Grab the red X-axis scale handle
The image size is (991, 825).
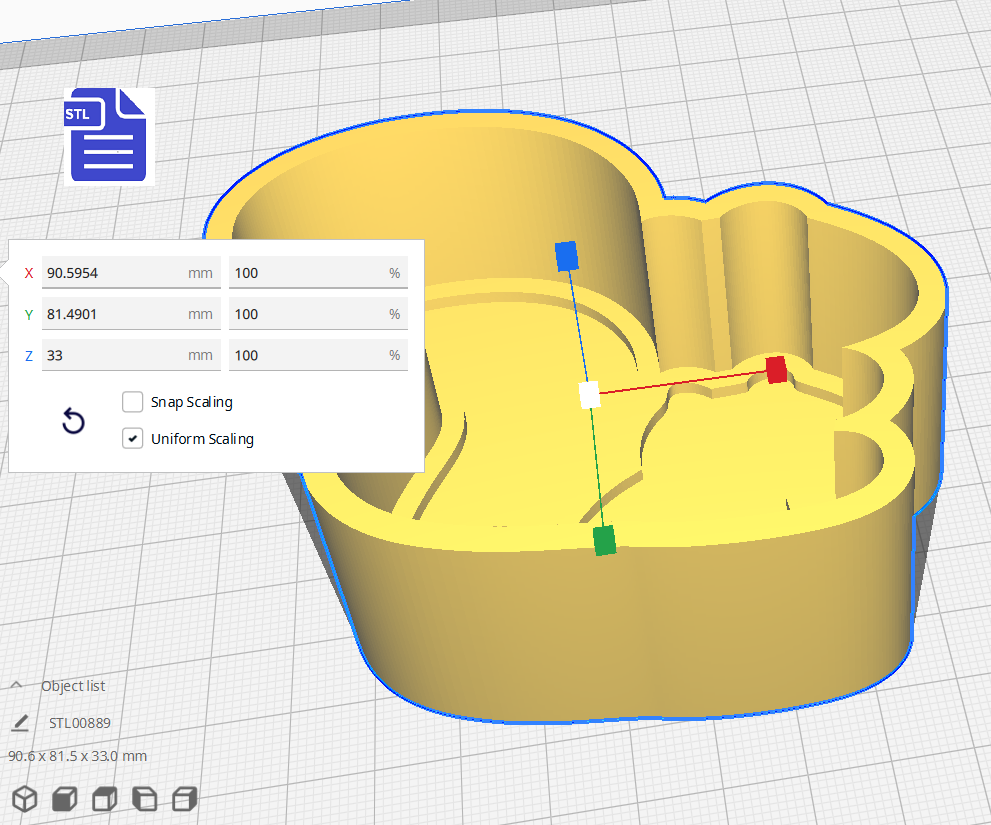776,370
